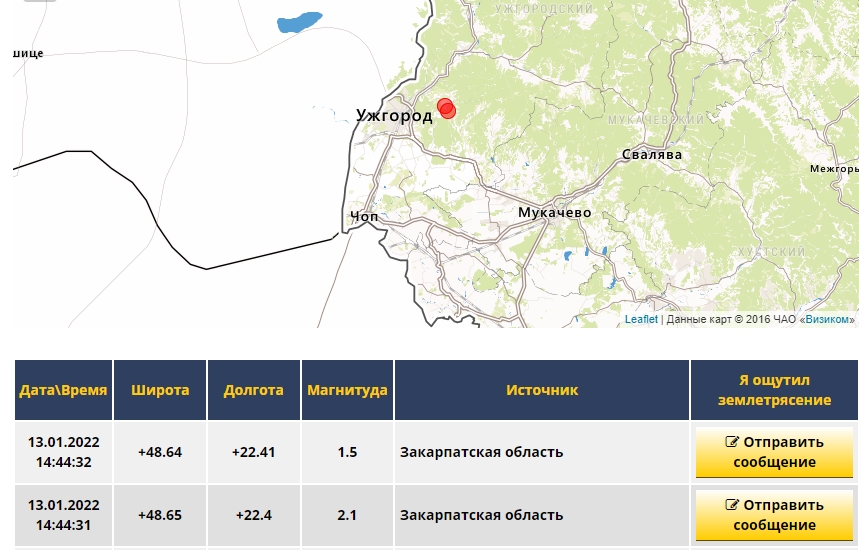Click the Мукачево city label on the map
Viewport: 859px width, 550px height.
tap(554, 213)
